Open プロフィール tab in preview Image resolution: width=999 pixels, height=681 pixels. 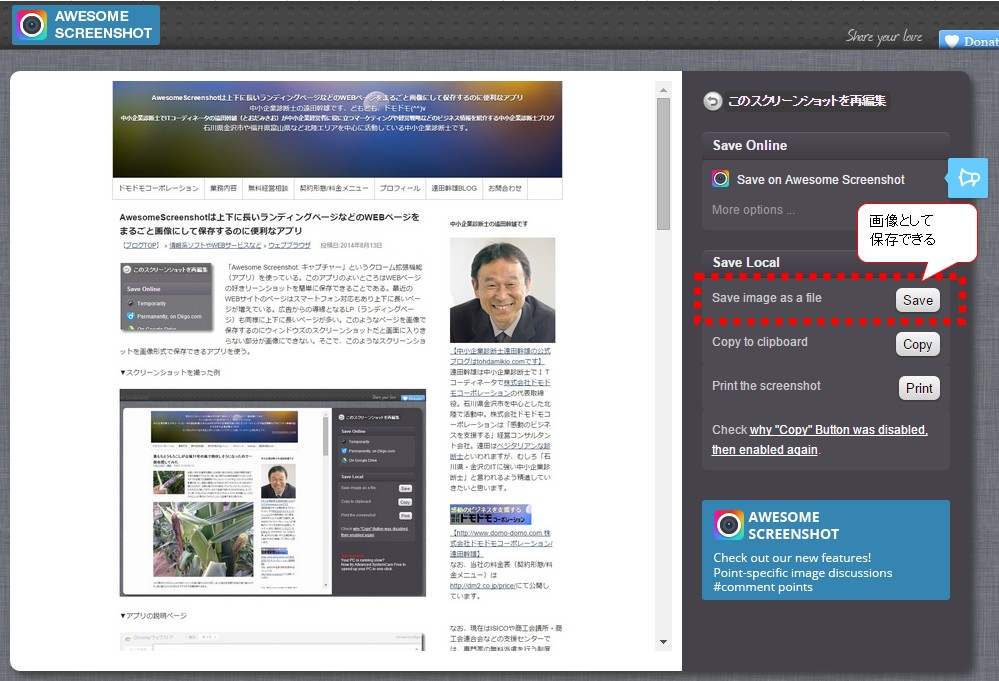click(400, 189)
